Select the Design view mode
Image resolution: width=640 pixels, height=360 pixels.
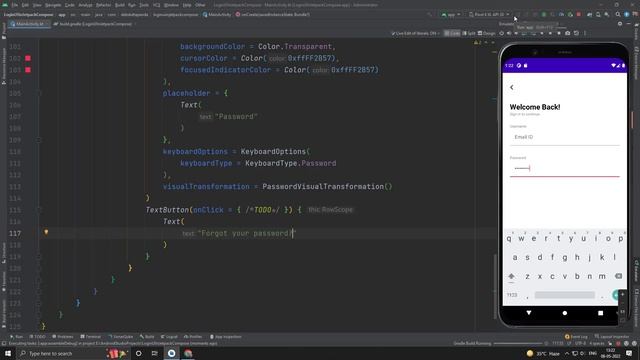click(487, 33)
